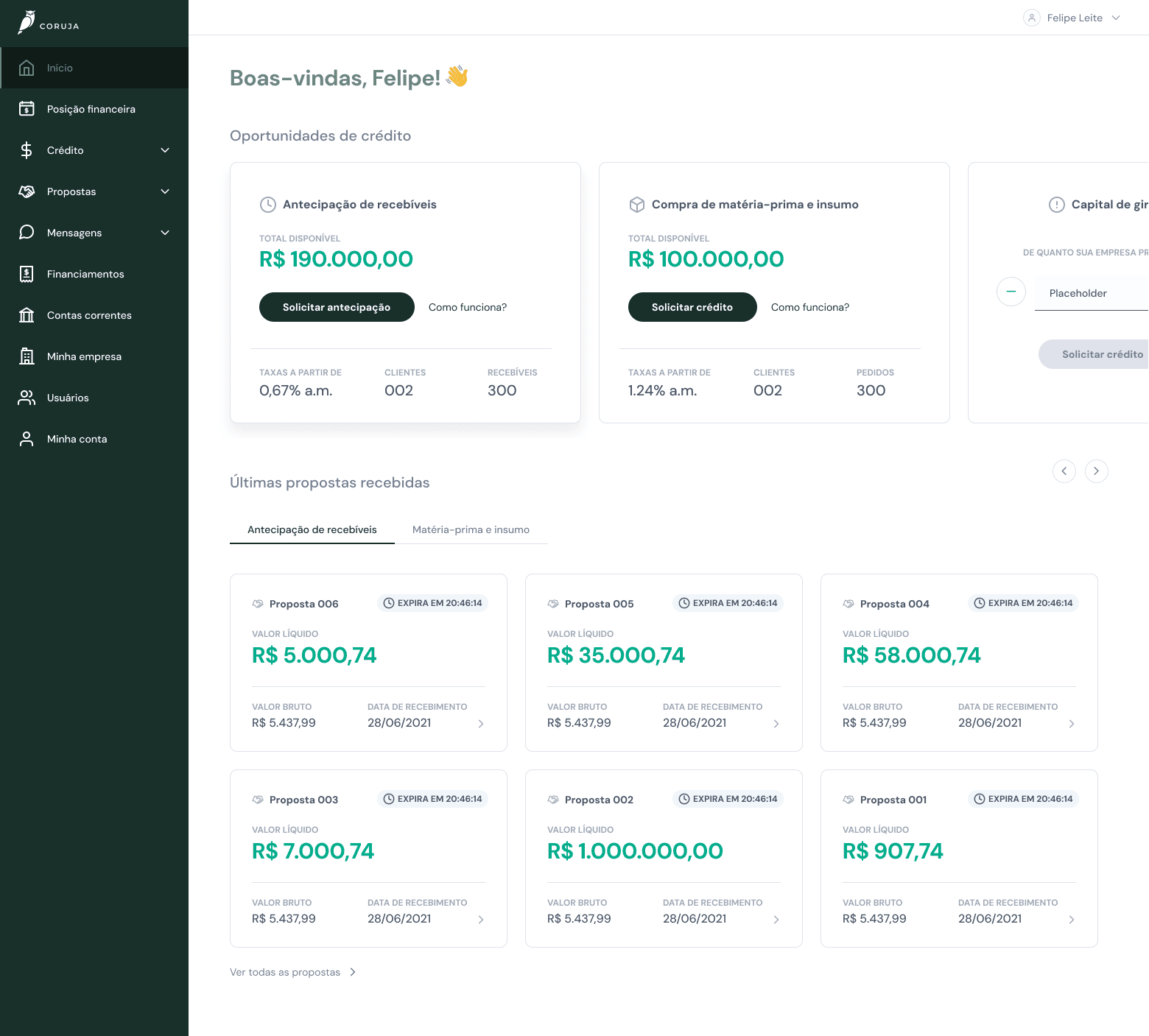The height and width of the screenshot is (1036, 1149).
Task: Click handshake icon on Proposta 001
Action: [x=848, y=800]
